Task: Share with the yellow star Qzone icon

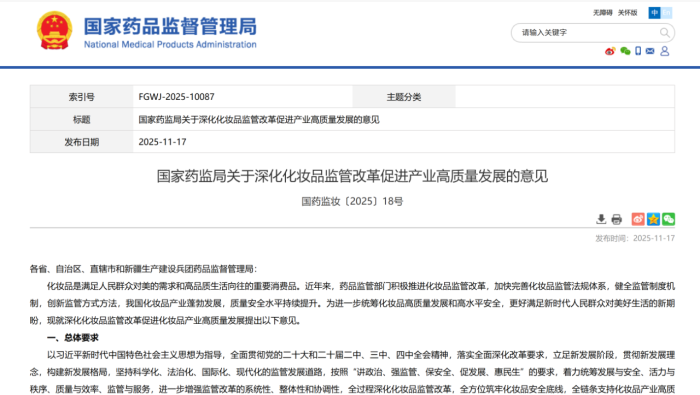Action: click(x=653, y=219)
